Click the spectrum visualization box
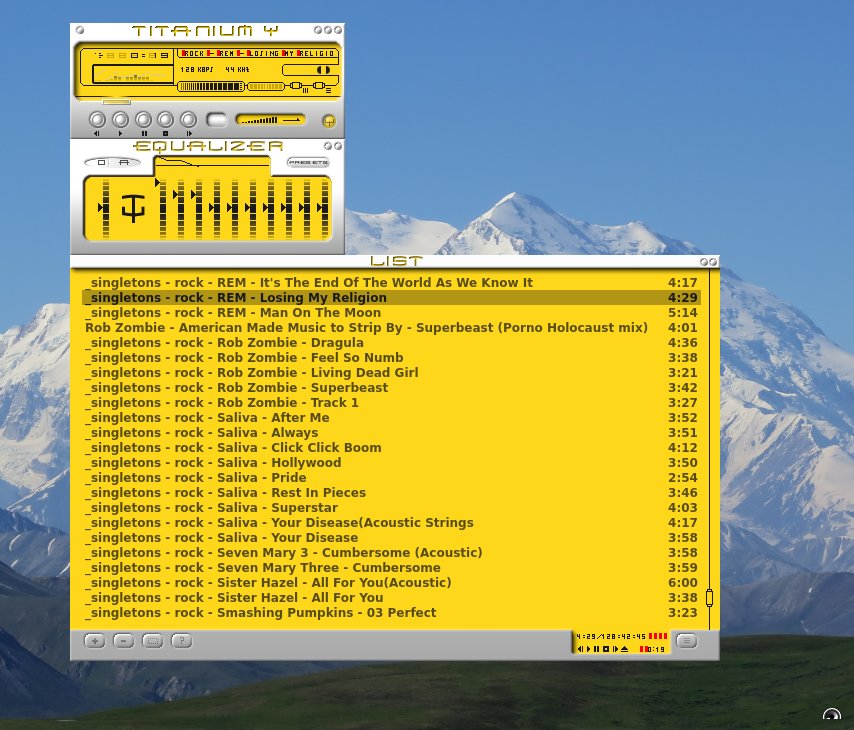854x730 pixels. [x=132, y=74]
